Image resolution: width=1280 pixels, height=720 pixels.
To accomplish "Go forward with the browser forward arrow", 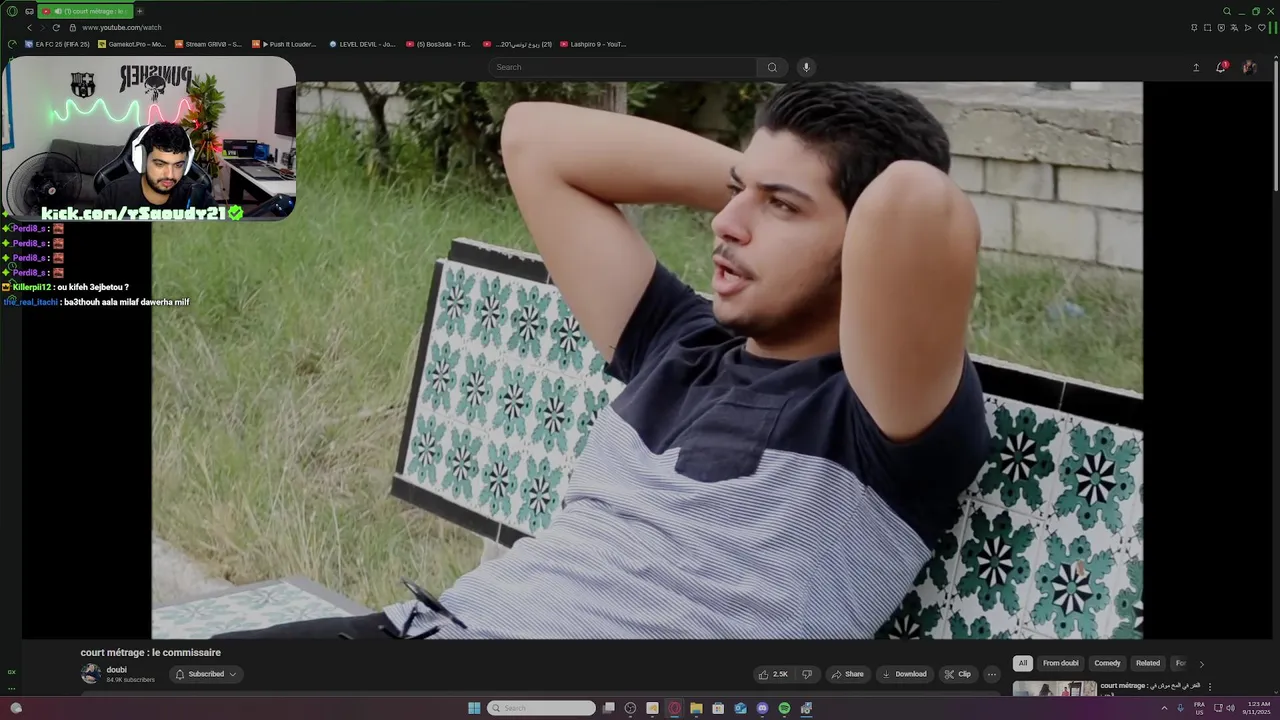I will click(42, 27).
